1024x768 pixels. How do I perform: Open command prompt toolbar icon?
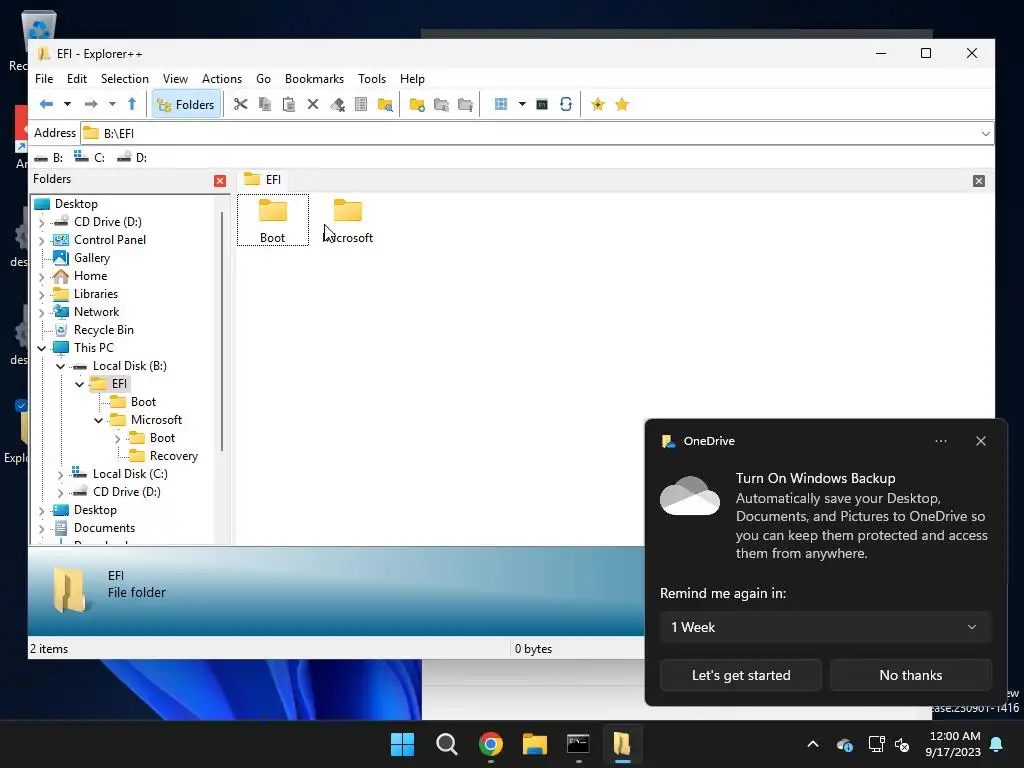click(x=542, y=104)
